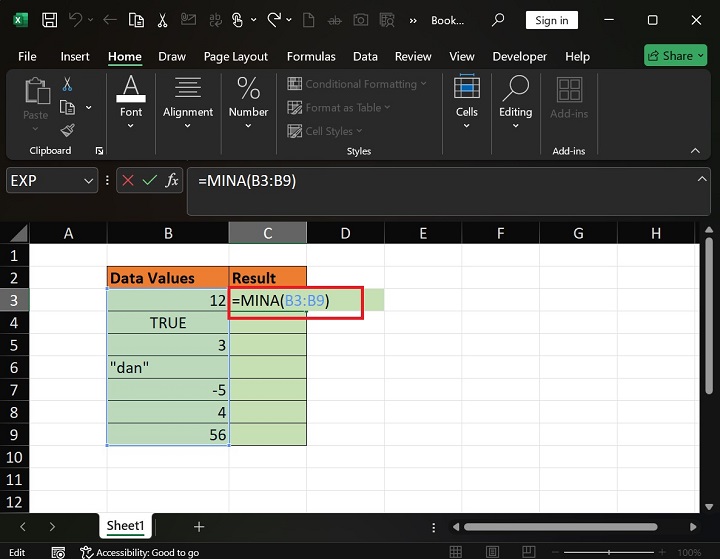Confirm formula with the Enter checkmark
The image size is (720, 559).
(150, 181)
